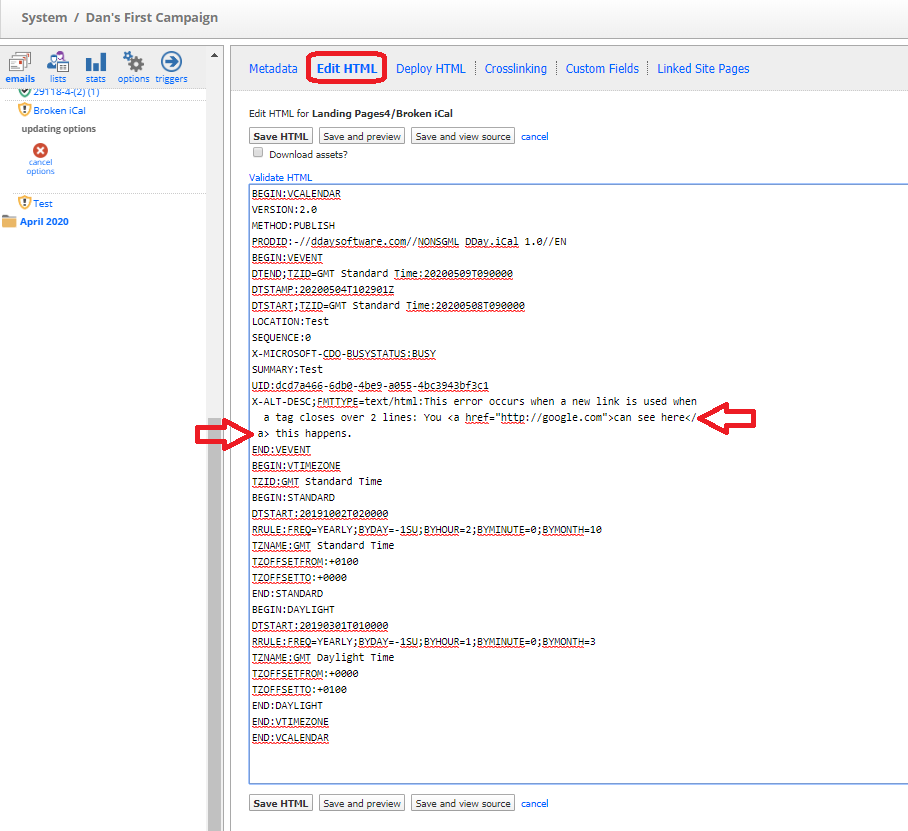View the stats bar chart icon
This screenshot has width=908, height=831.
pyautogui.click(x=96, y=62)
